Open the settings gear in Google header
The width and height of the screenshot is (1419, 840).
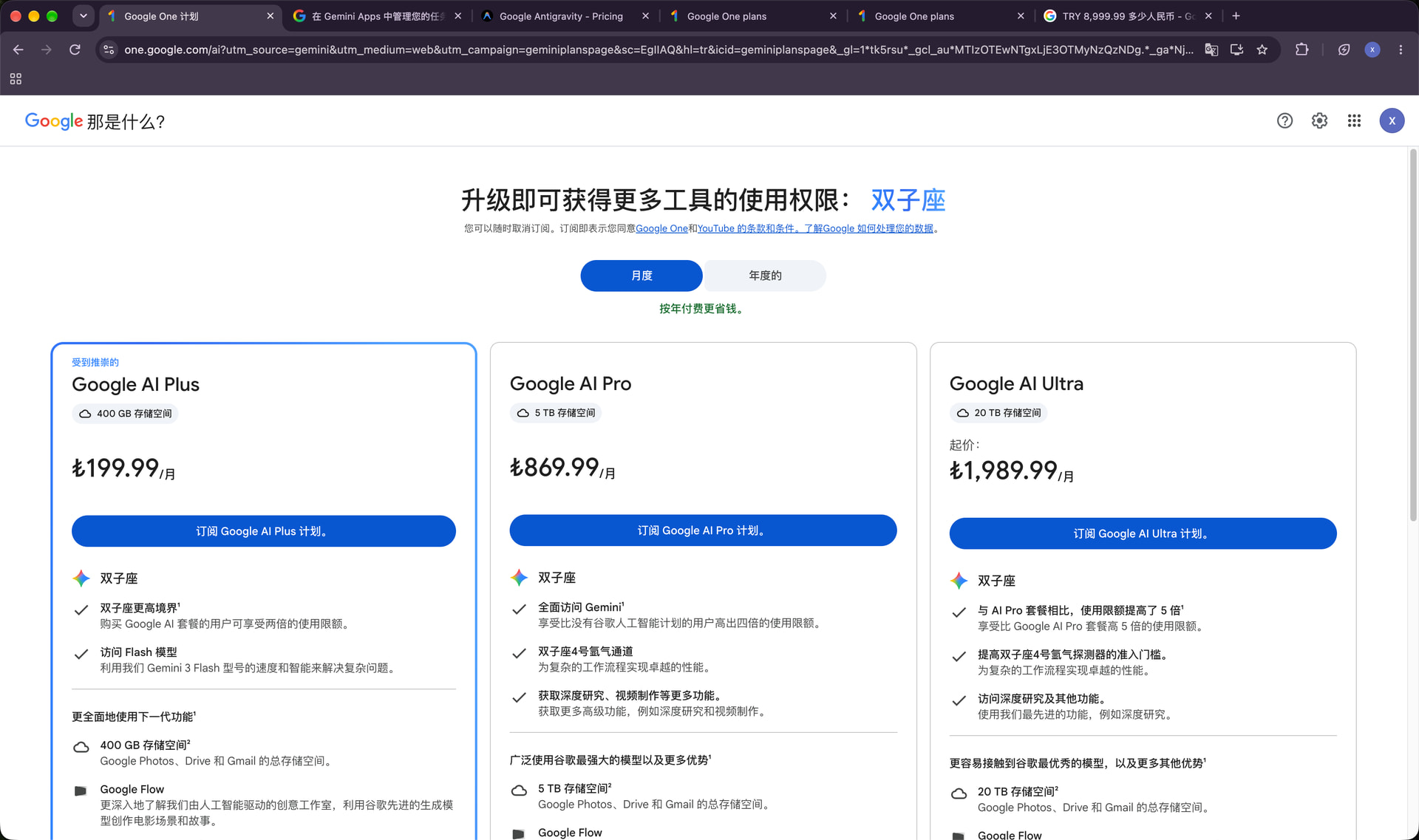1319,120
